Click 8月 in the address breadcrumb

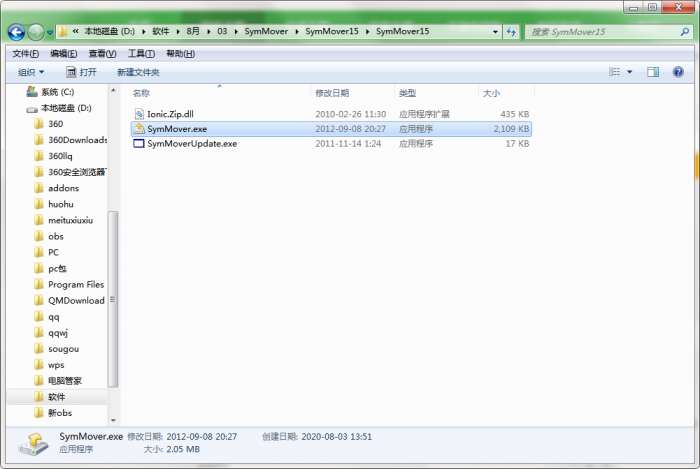193,32
